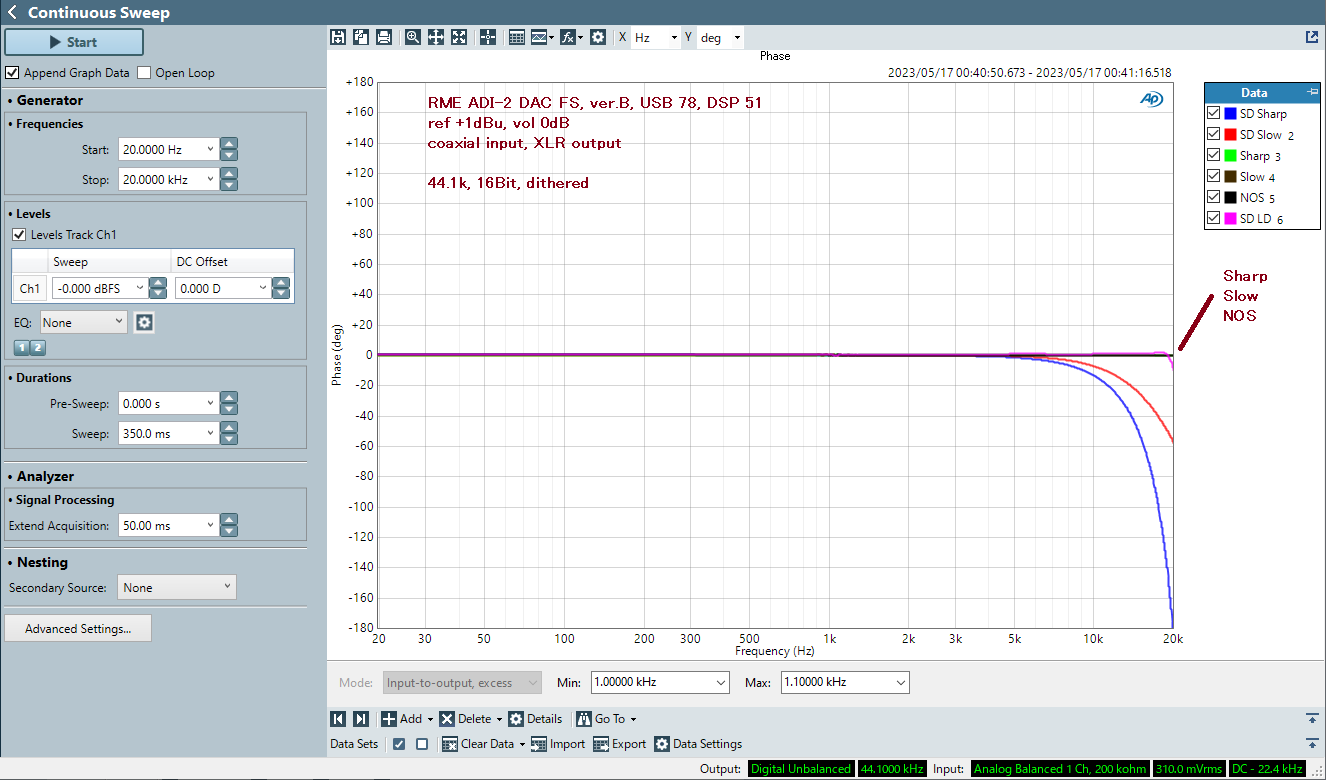Open the DC Offset dropdown
The image size is (1326, 780).
263,288
